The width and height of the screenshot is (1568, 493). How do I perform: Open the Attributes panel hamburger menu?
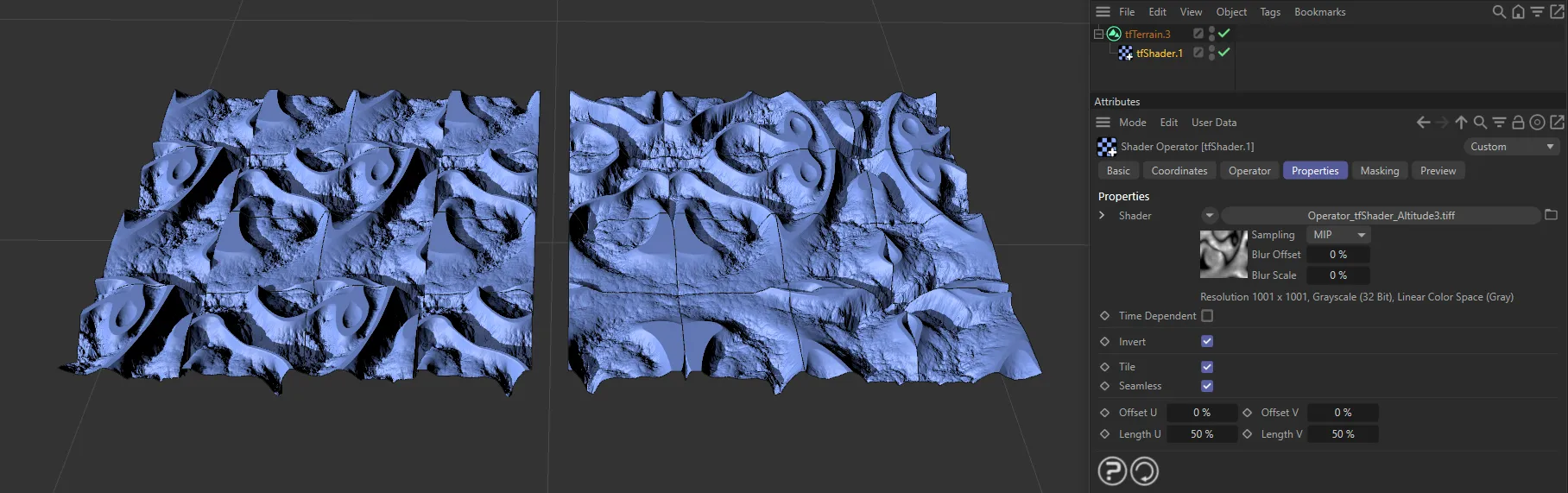[1103, 123]
